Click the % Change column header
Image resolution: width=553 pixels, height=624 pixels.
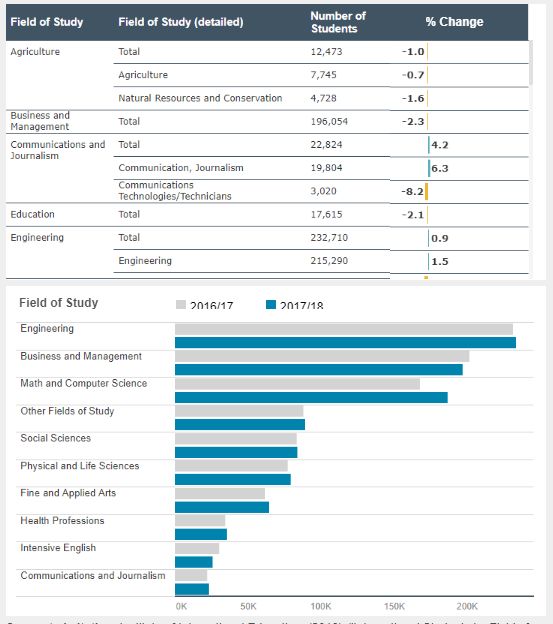(454, 22)
